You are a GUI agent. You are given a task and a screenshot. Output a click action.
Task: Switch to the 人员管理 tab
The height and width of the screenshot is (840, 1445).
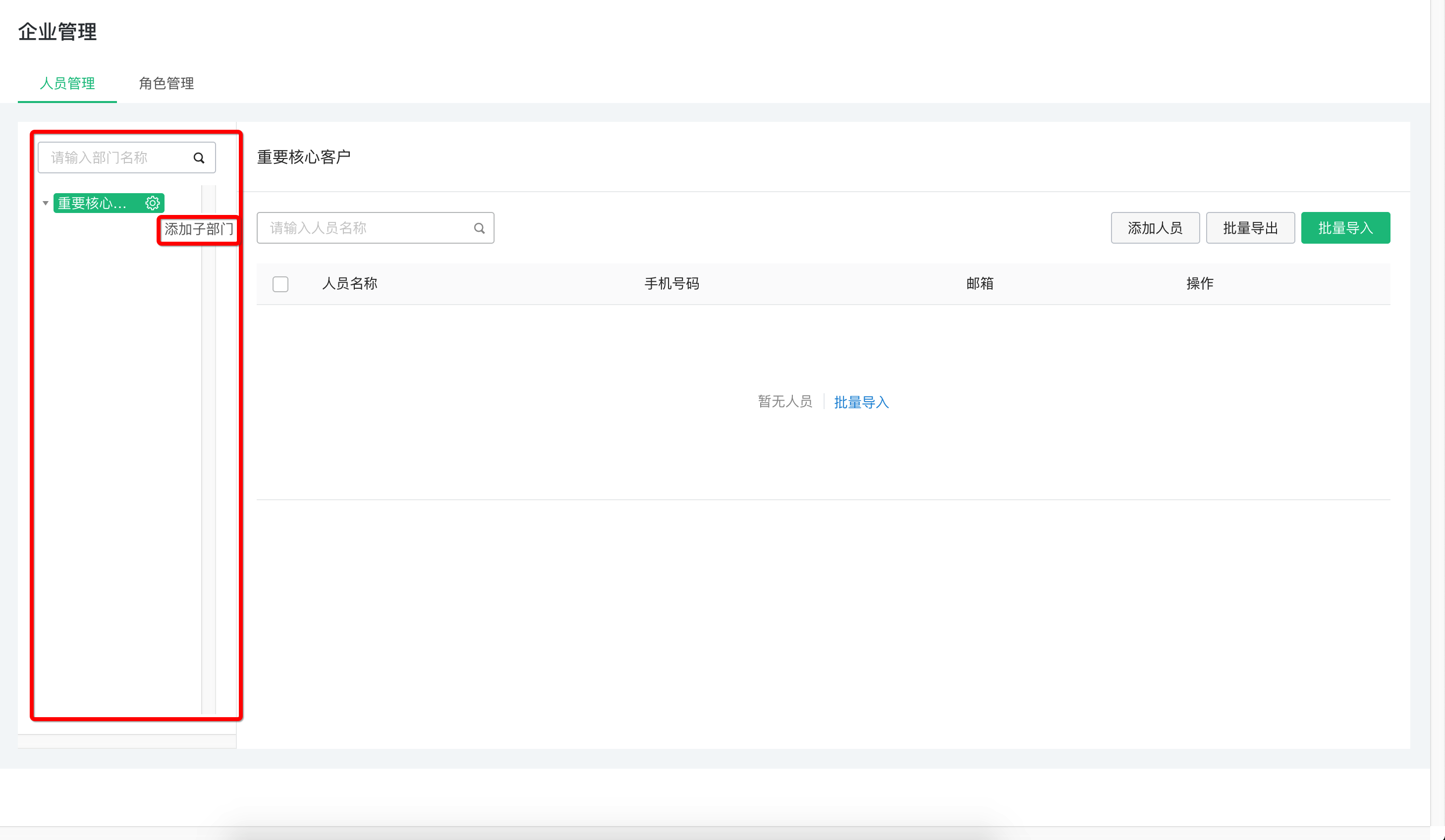pos(67,84)
